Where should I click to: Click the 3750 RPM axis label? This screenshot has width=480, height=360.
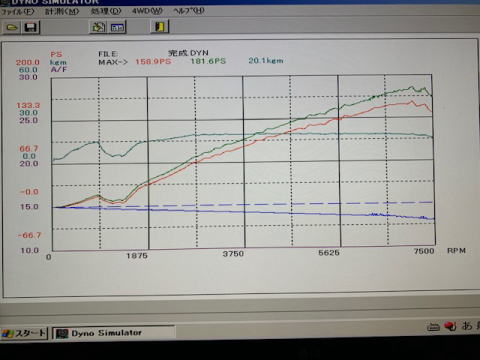pos(233,254)
